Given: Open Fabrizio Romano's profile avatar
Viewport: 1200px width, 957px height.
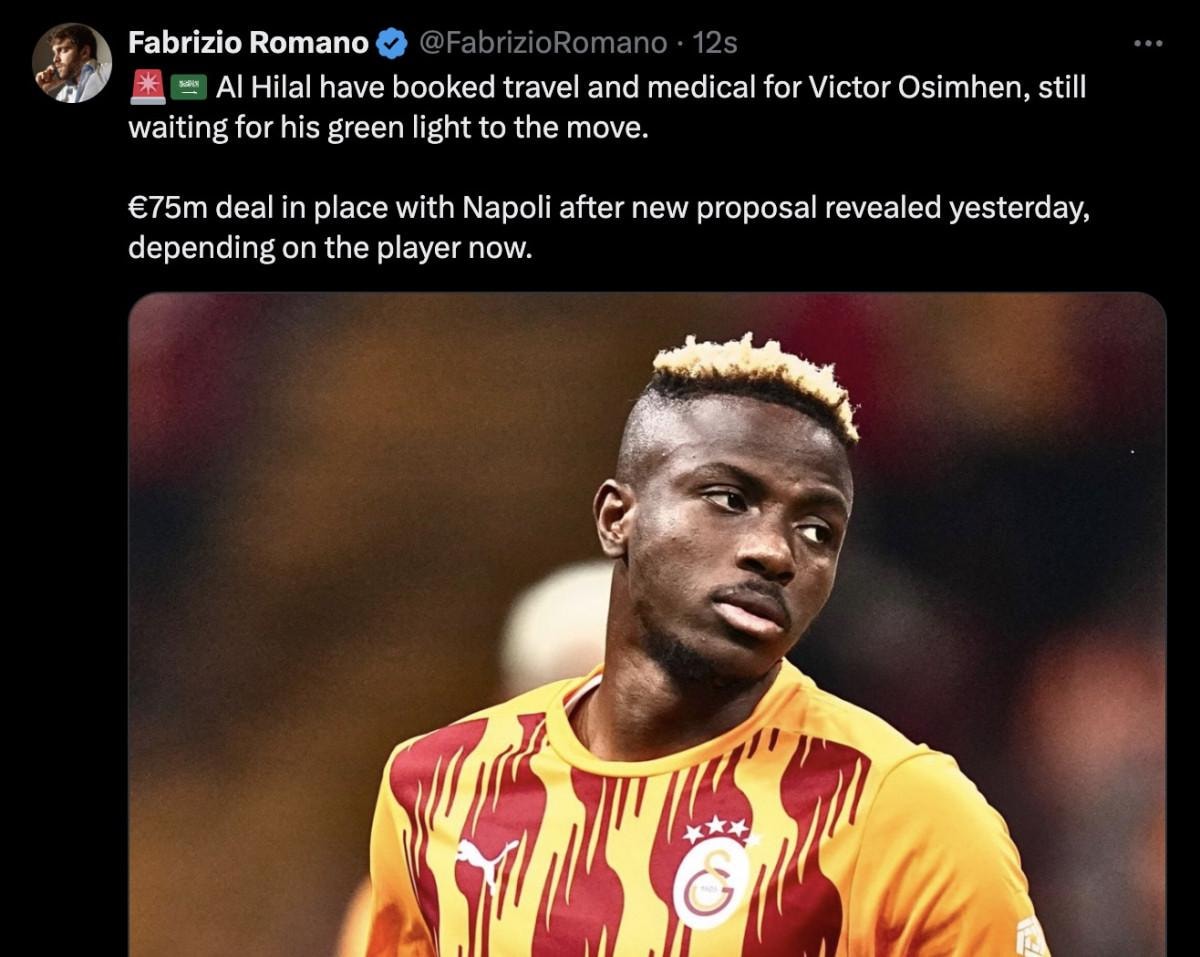Looking at the screenshot, I should point(72,63).
